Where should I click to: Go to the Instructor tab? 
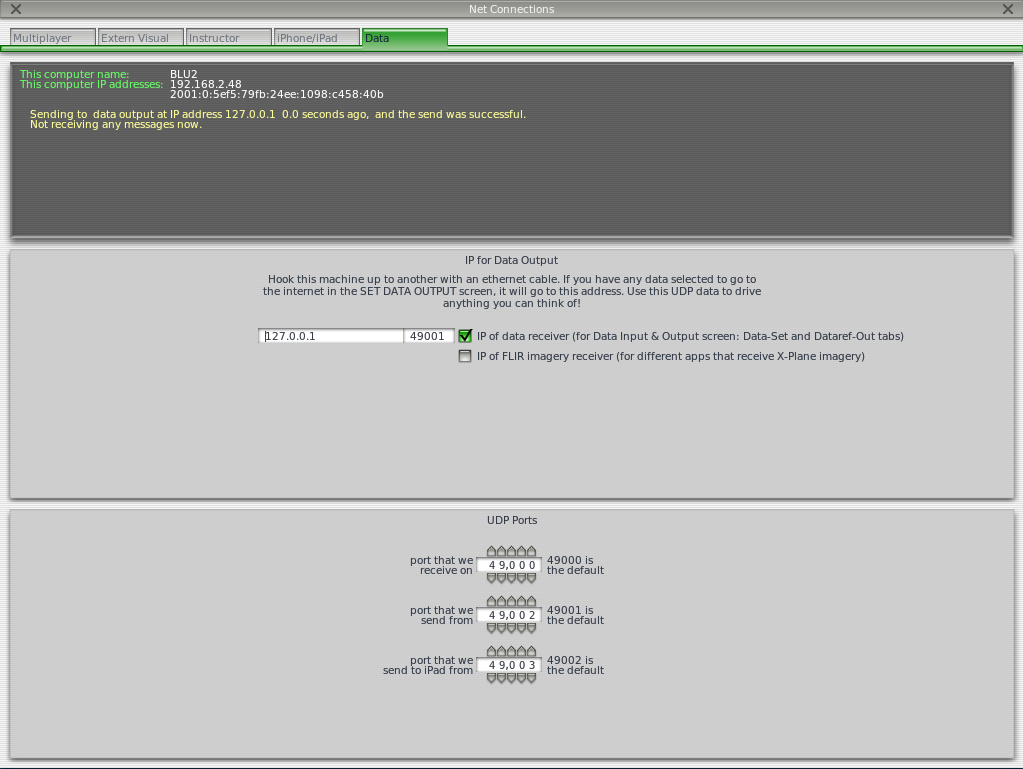point(228,38)
